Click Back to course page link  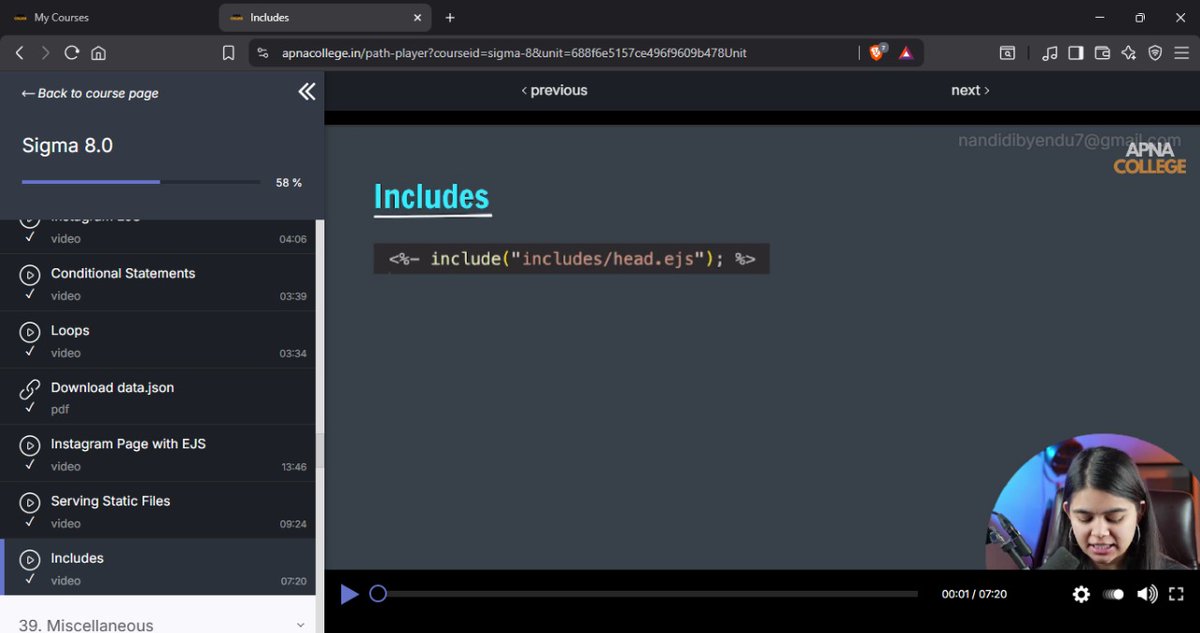(90, 93)
